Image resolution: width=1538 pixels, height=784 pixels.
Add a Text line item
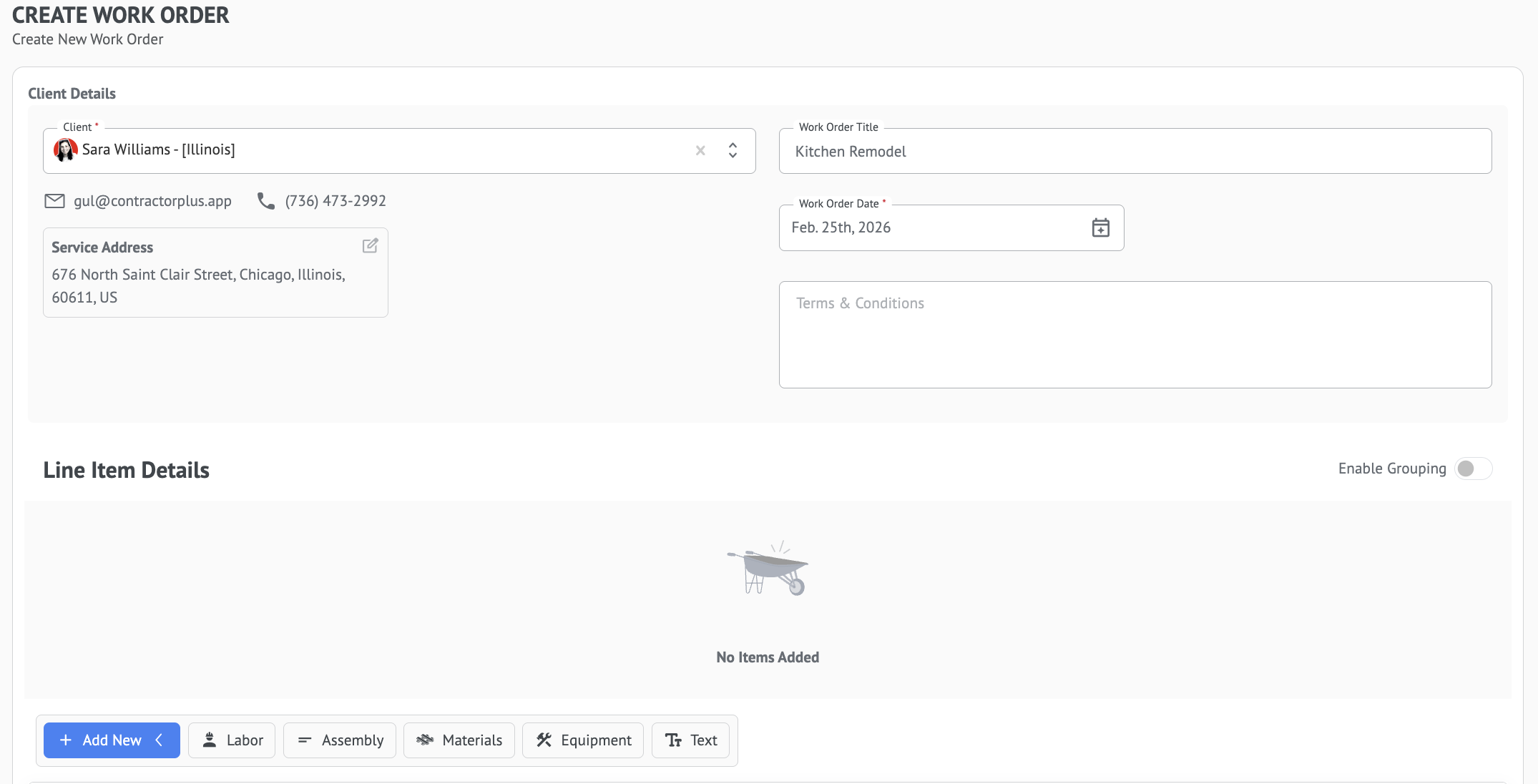click(x=690, y=740)
